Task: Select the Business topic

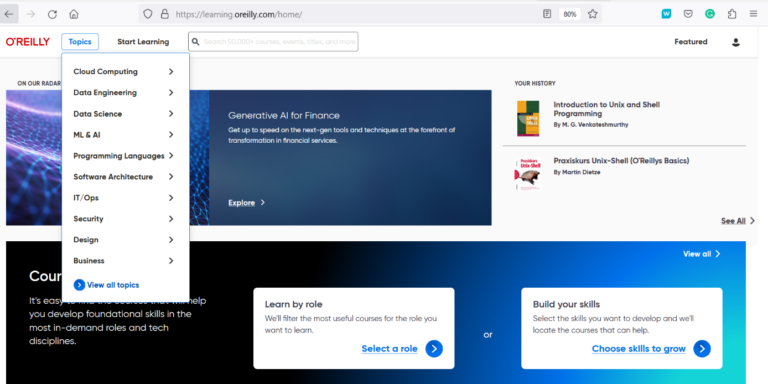Action: (89, 261)
